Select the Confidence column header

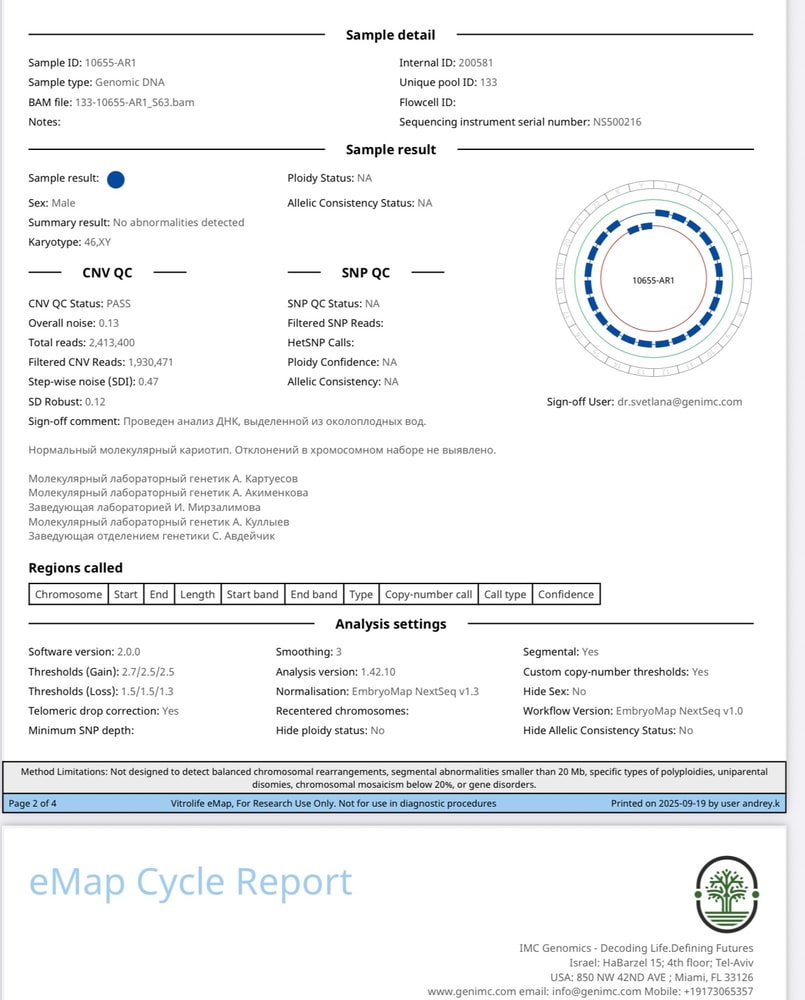point(566,594)
